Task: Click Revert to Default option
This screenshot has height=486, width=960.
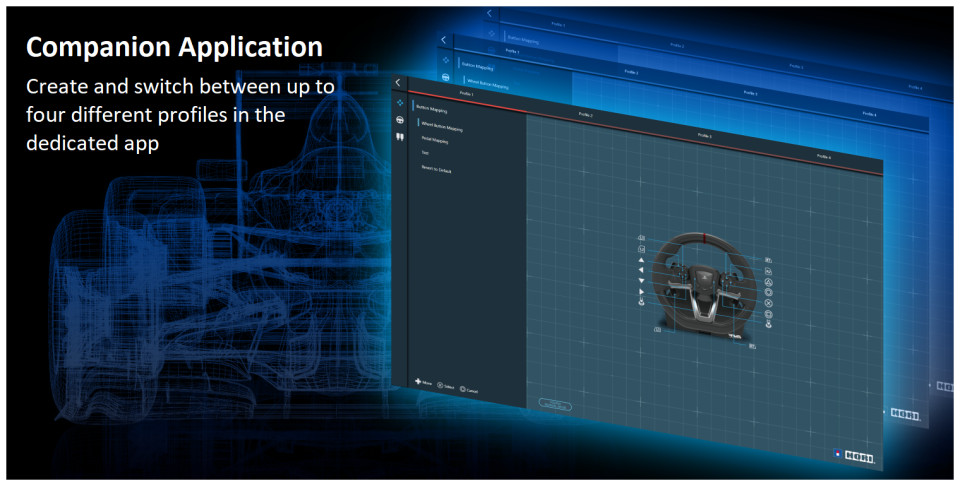Action: 436,170
